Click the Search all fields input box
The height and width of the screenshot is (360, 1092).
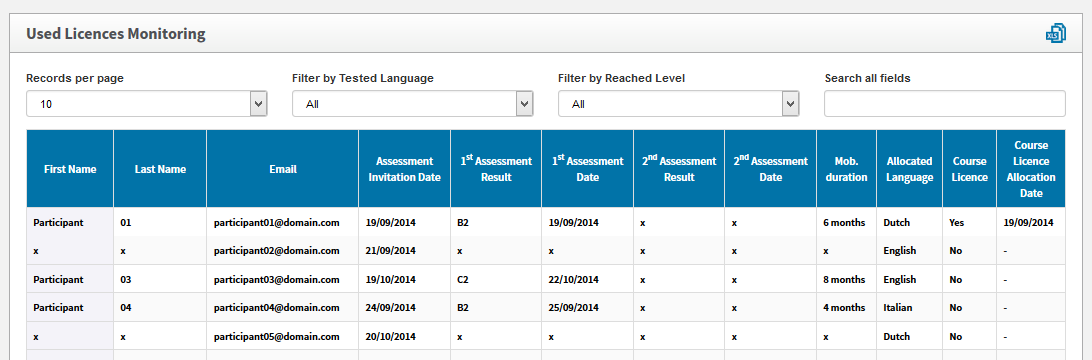point(944,104)
